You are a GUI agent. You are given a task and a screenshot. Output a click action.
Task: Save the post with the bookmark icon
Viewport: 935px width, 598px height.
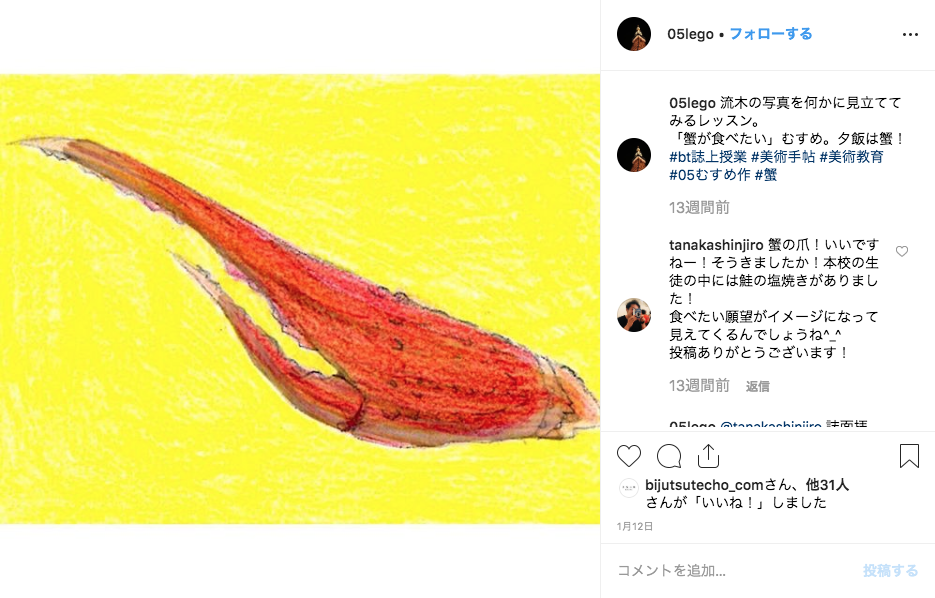(x=909, y=456)
